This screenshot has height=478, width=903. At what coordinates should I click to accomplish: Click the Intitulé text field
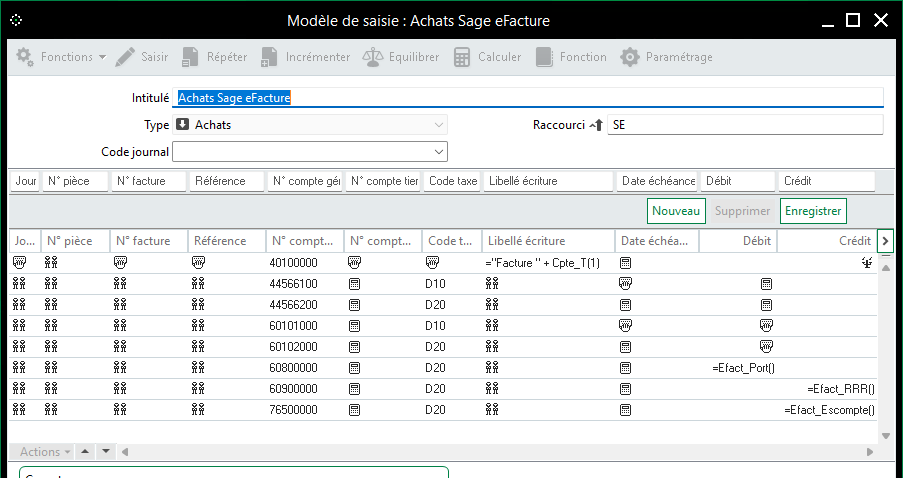coord(528,98)
